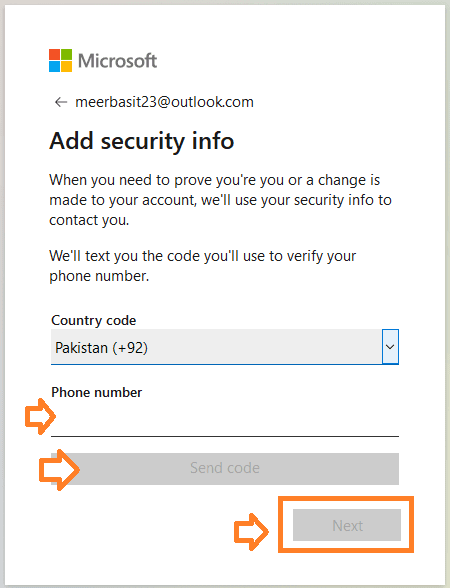Click the Phone number label
The height and width of the screenshot is (588, 450).
pos(96,392)
